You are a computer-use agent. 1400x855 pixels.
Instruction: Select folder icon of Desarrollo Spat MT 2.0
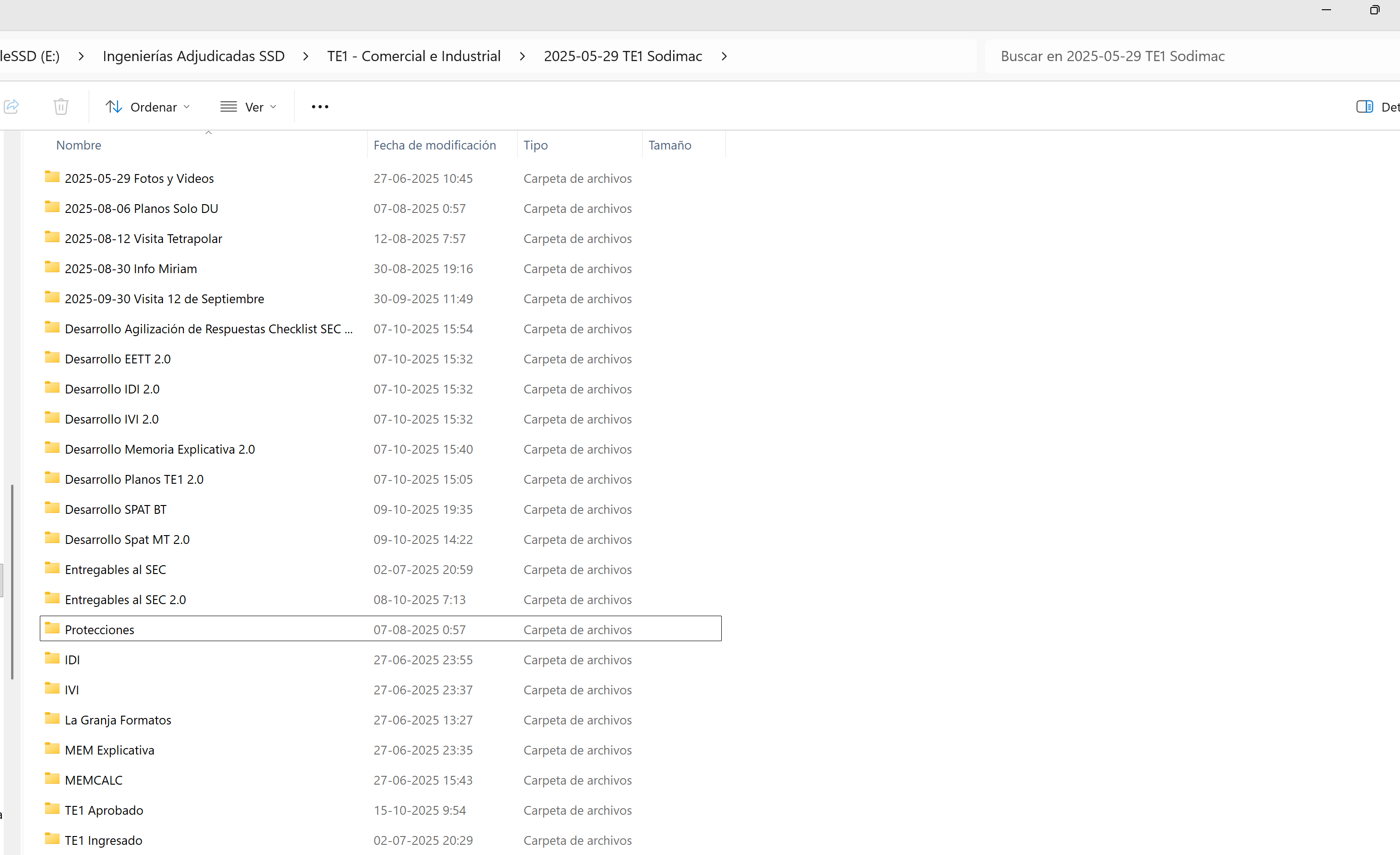click(x=52, y=538)
